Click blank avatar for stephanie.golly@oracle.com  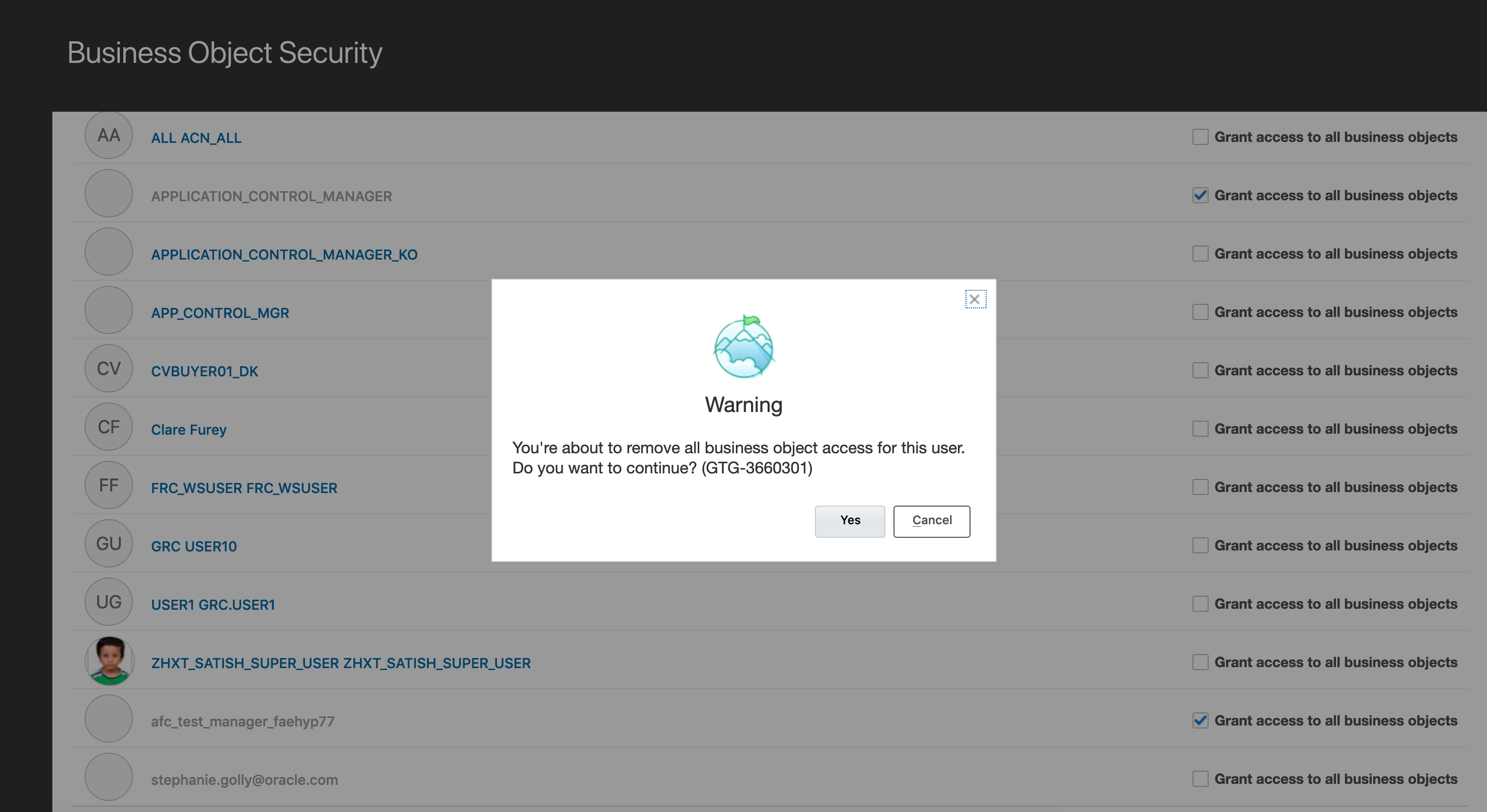(x=109, y=777)
